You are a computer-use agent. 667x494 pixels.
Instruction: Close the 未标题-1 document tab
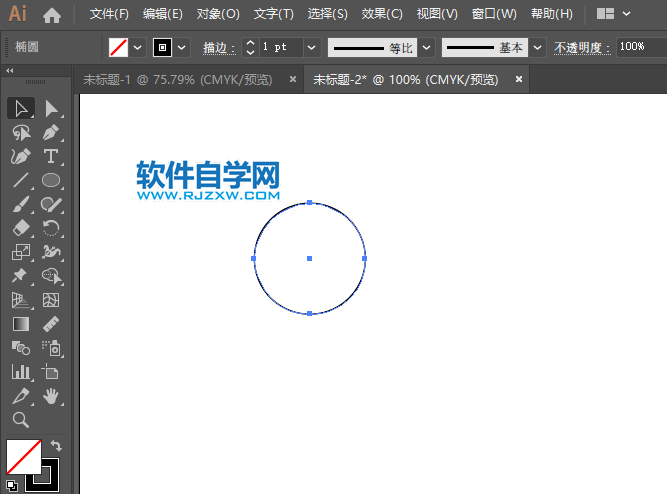coord(293,79)
